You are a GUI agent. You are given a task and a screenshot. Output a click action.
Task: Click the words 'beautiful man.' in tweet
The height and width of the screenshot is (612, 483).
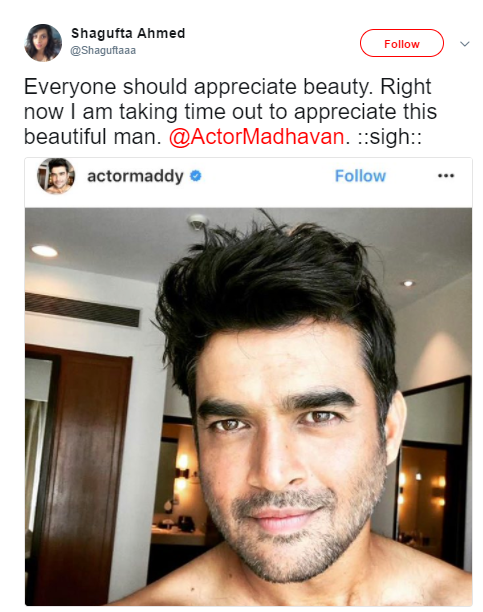point(93,137)
